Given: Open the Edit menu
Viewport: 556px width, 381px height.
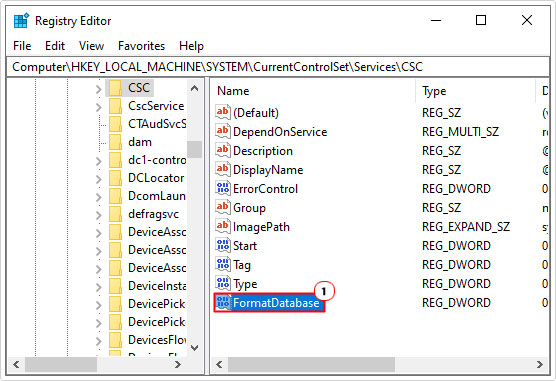Looking at the screenshot, I should [55, 46].
